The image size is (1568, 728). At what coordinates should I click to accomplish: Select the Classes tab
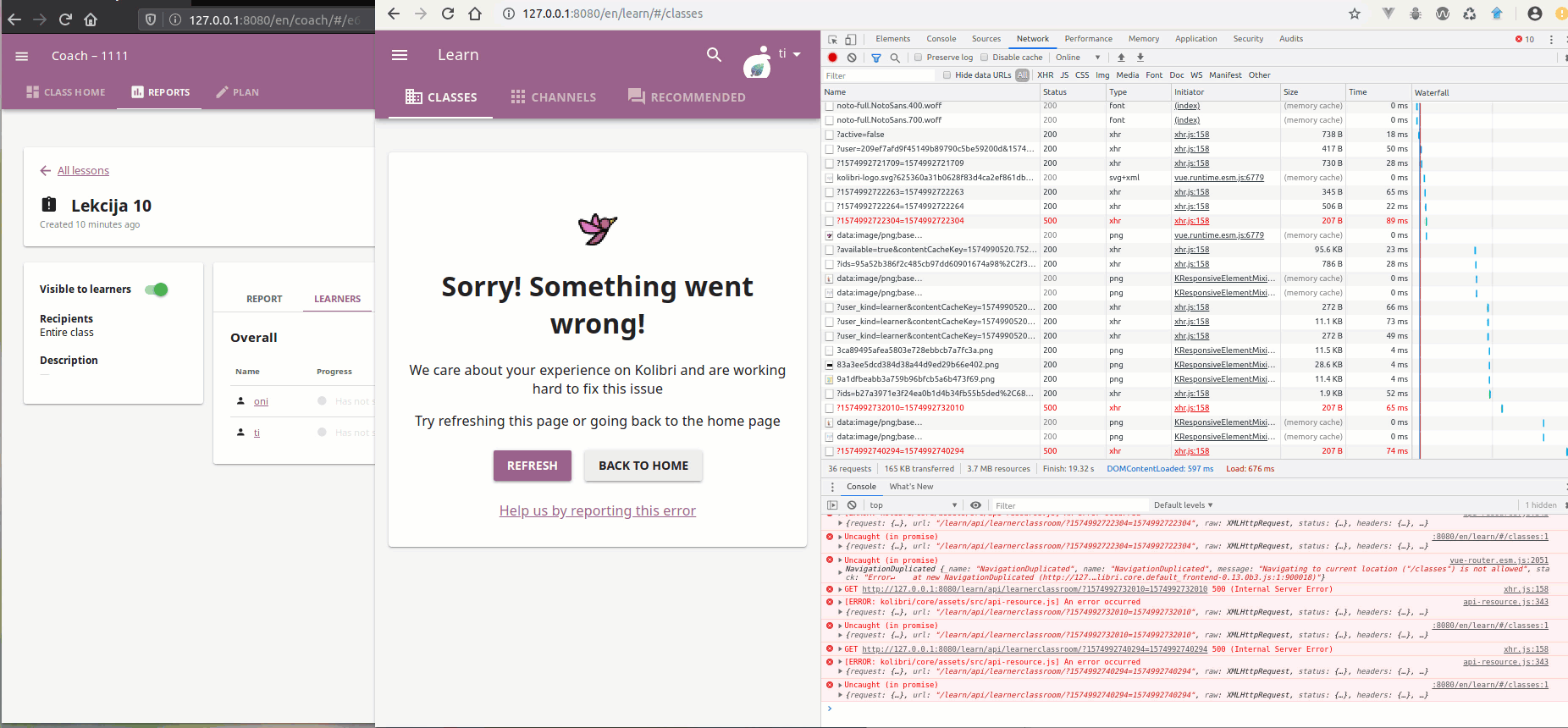pyautogui.click(x=441, y=97)
